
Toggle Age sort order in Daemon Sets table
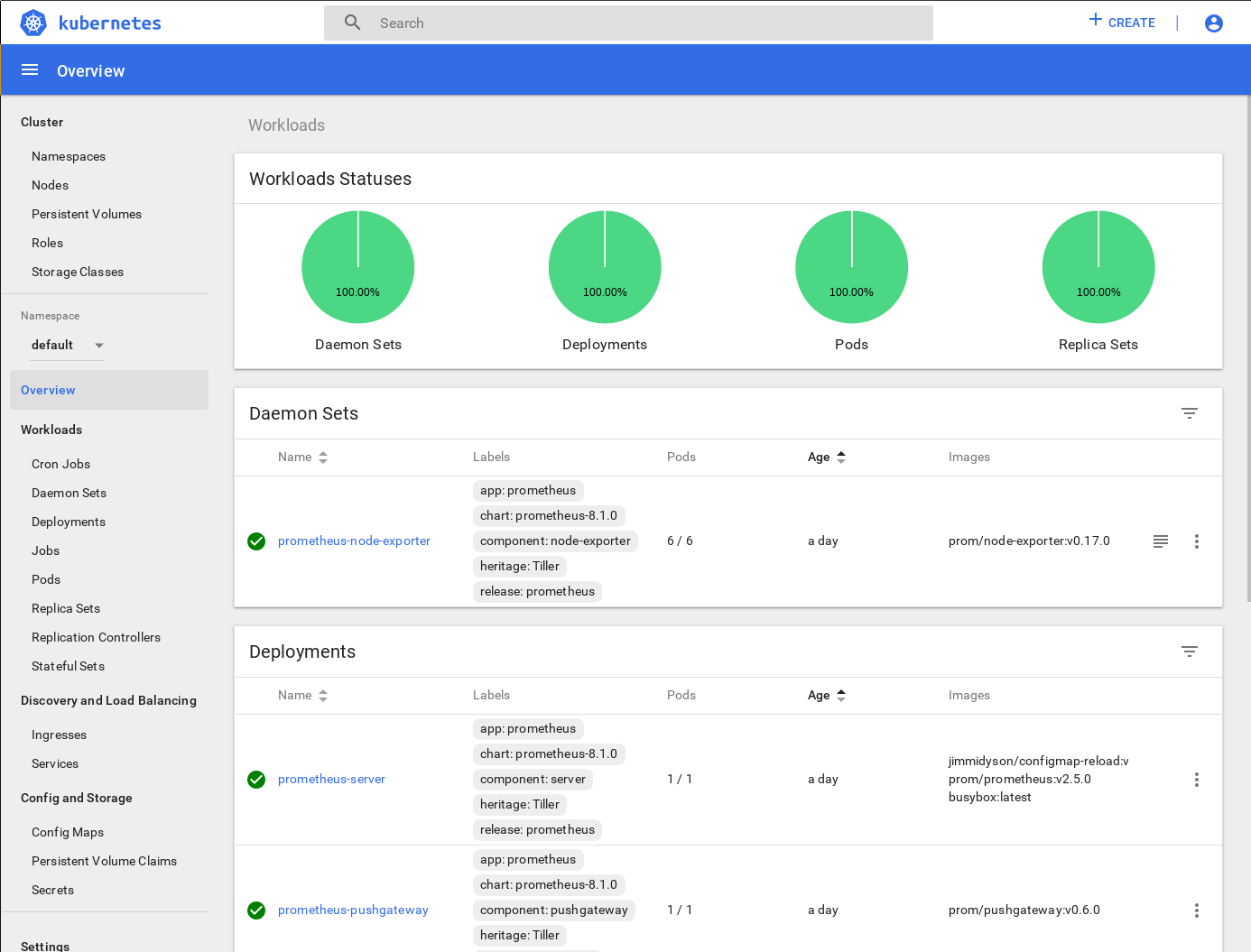point(841,457)
